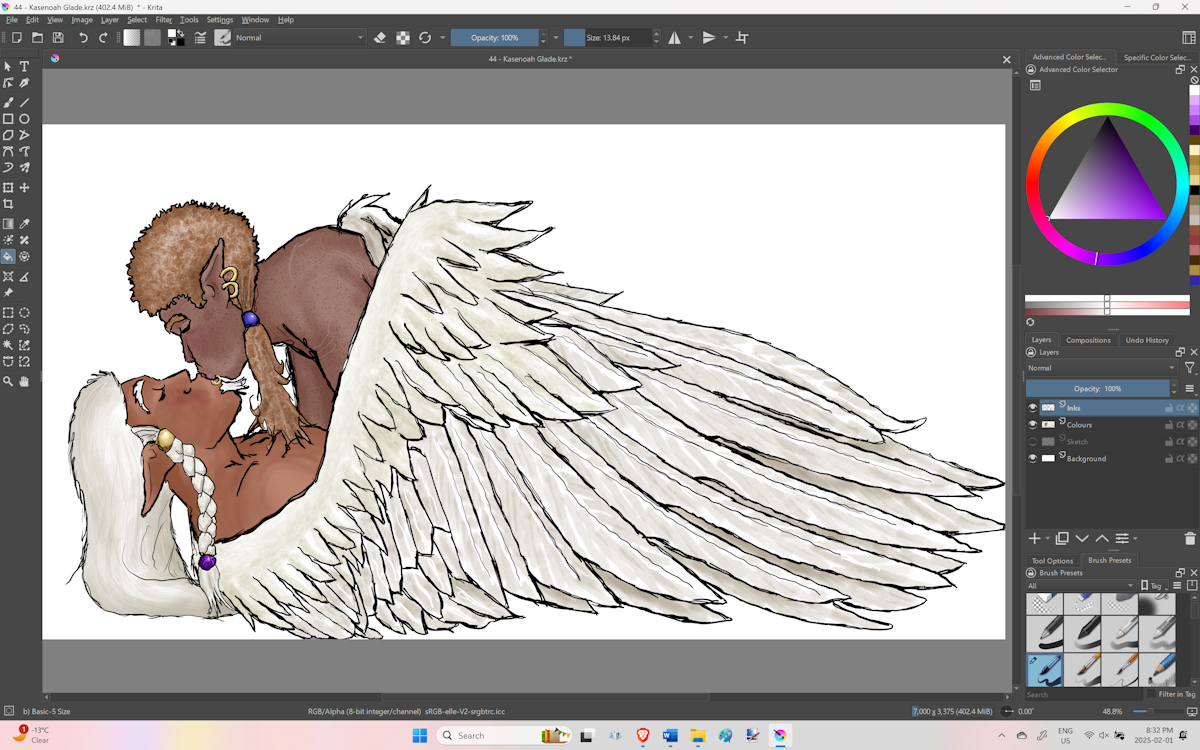Open the Filter menu
Viewport: 1200px width, 750px height.
[x=163, y=20]
